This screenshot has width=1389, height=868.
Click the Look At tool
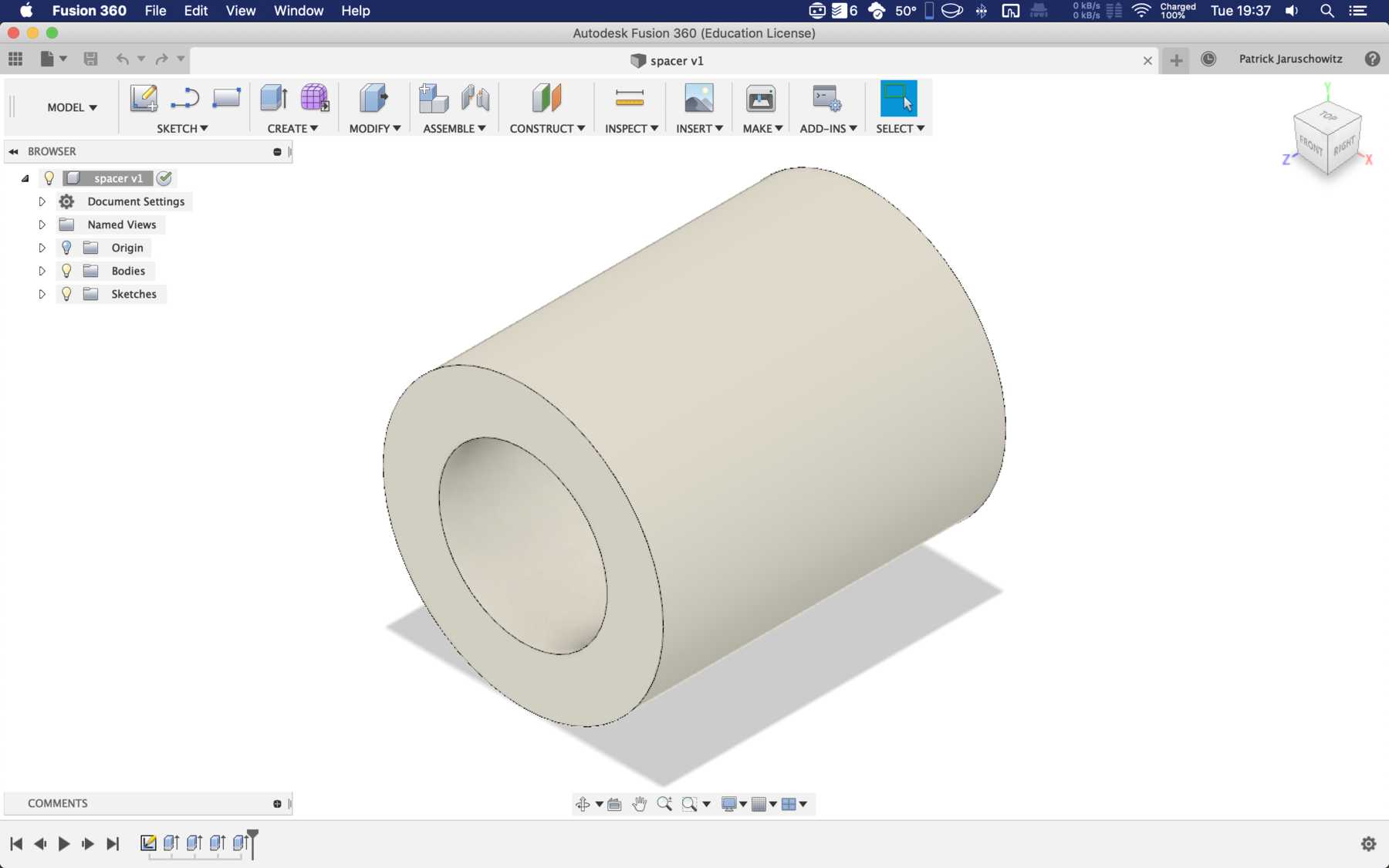(x=614, y=804)
